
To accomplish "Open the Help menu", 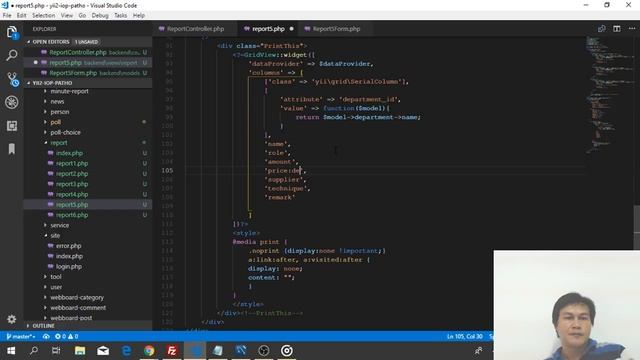I will (139, 16).
